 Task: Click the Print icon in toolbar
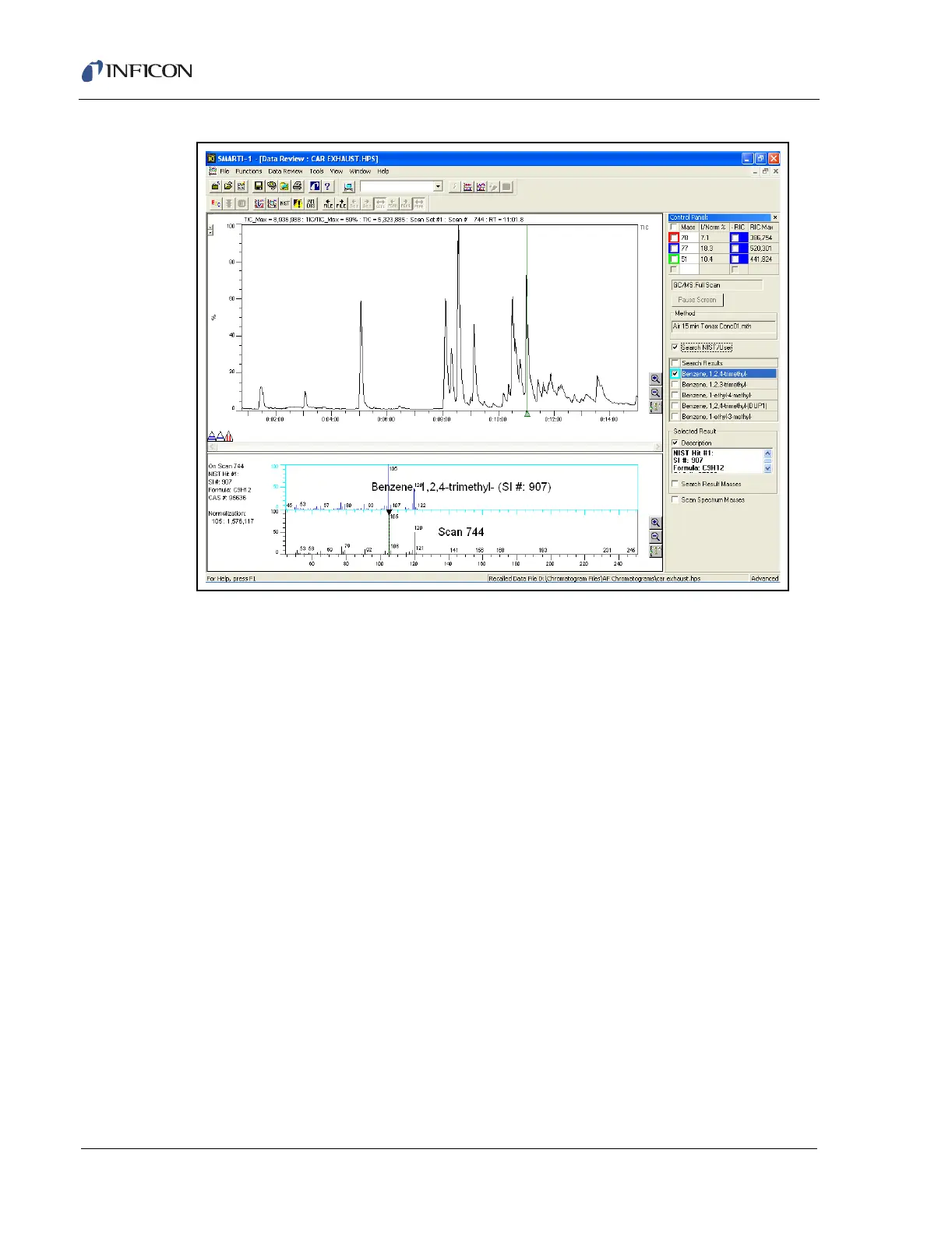(297, 187)
